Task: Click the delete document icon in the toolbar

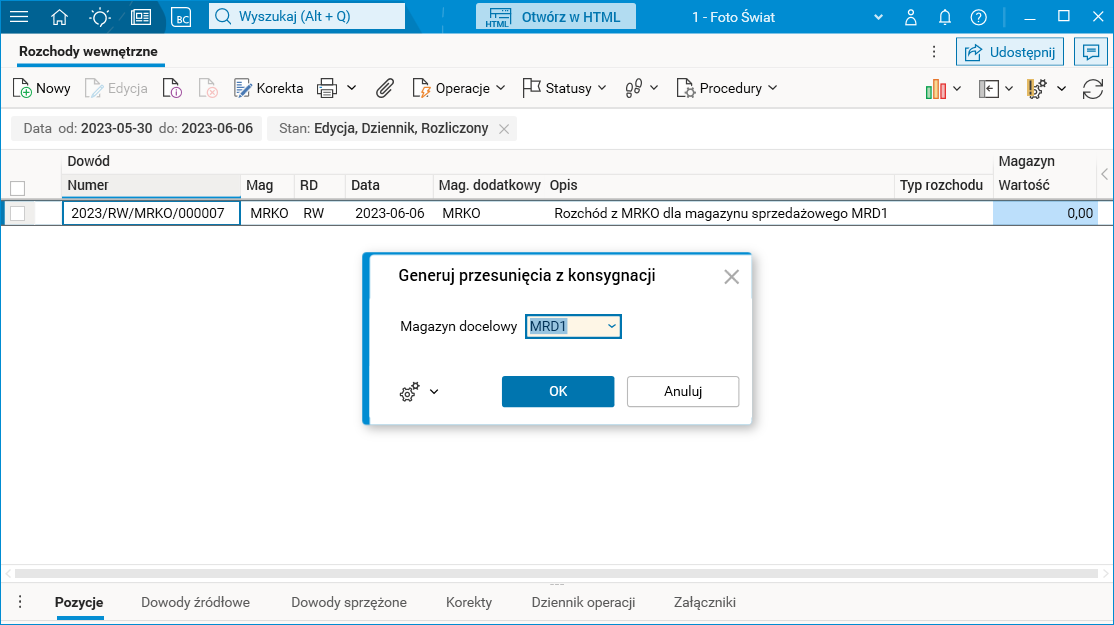Action: [x=207, y=88]
